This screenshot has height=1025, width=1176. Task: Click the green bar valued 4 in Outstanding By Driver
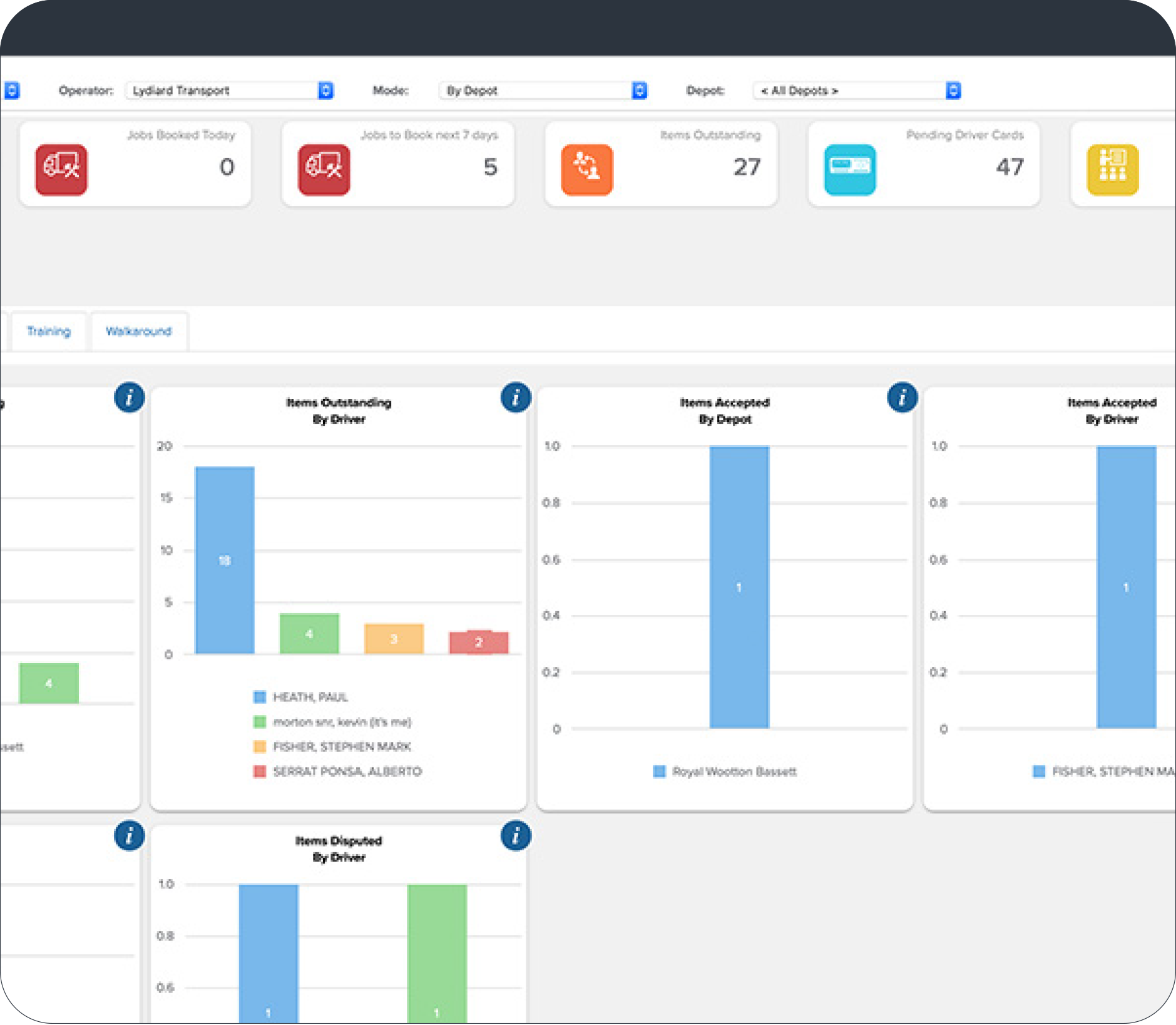[309, 634]
